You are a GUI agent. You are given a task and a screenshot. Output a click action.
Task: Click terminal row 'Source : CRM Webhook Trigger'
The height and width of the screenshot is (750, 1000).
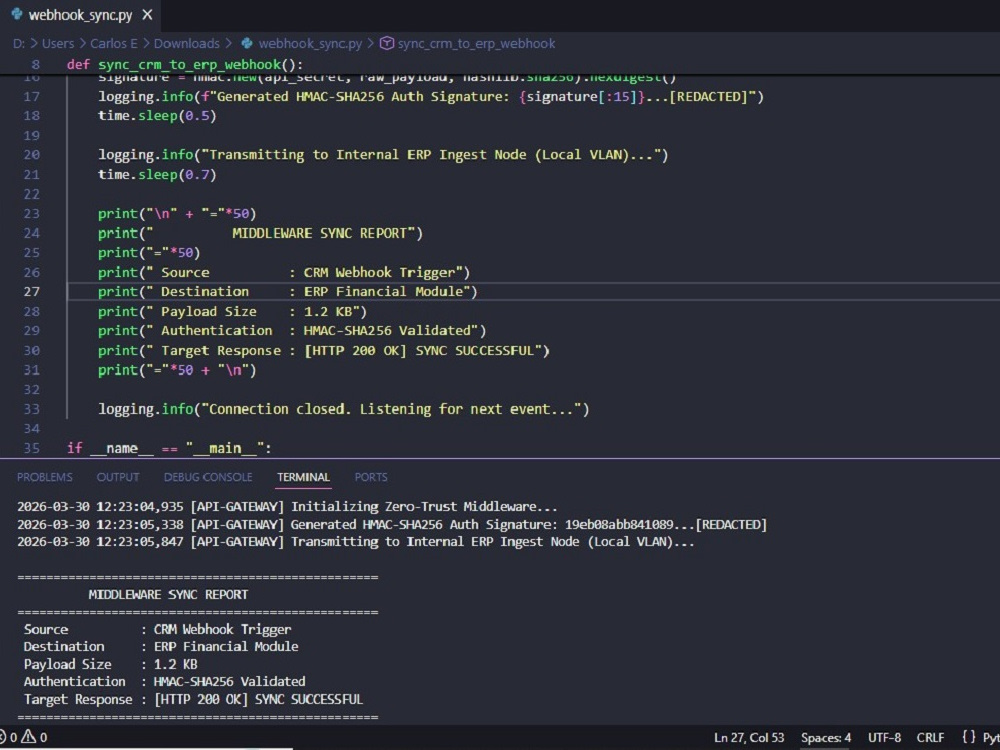(x=158, y=629)
